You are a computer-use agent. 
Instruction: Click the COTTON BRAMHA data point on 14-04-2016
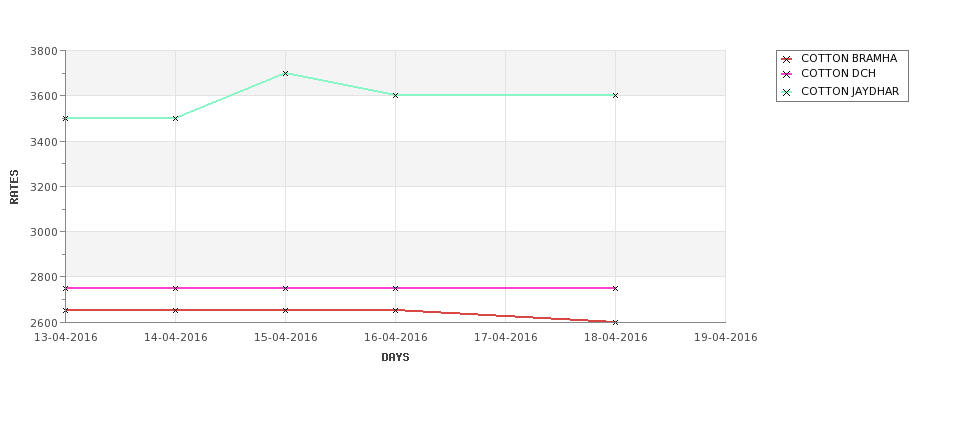point(175,310)
